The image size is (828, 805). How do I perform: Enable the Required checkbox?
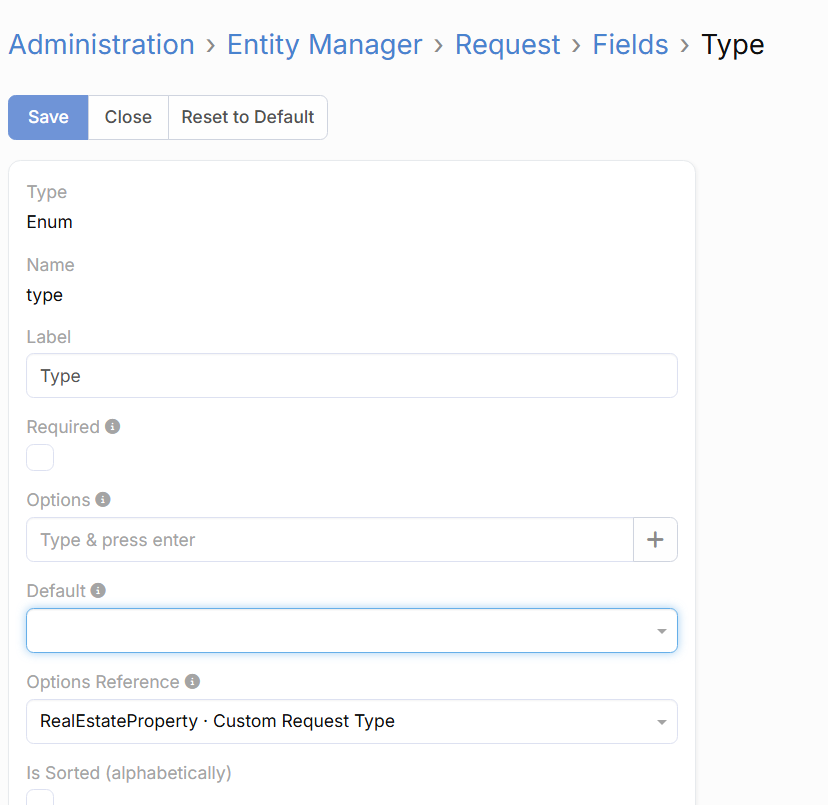point(40,458)
